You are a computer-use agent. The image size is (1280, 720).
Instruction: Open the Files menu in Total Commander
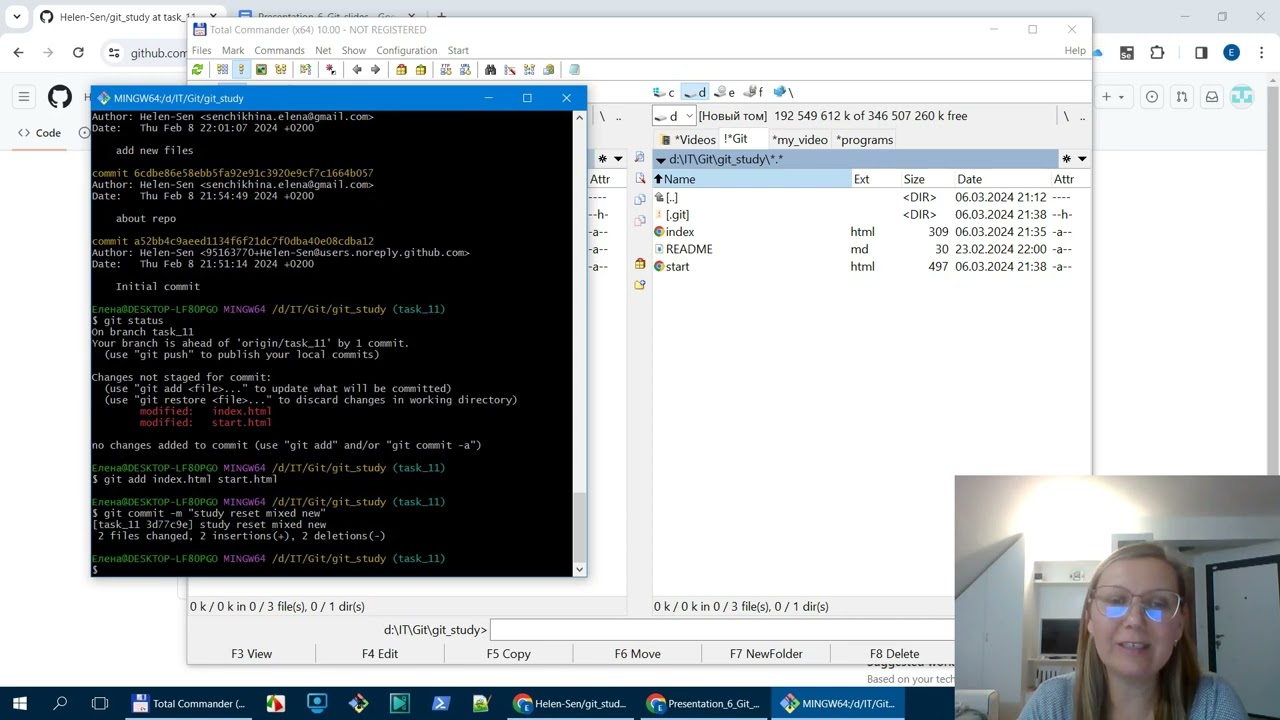click(x=202, y=50)
